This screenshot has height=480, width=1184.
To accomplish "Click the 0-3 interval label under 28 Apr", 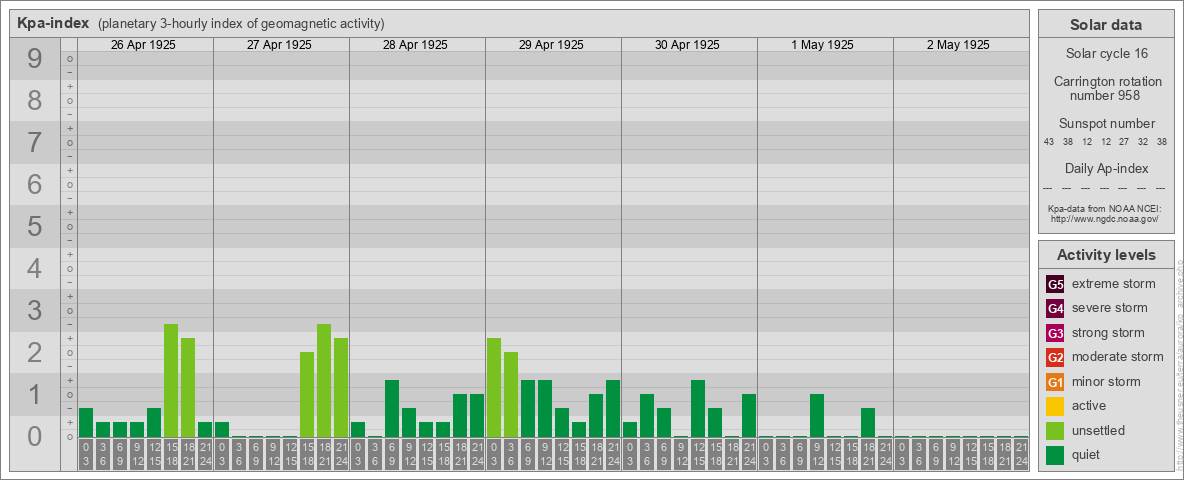I will tap(358, 454).
